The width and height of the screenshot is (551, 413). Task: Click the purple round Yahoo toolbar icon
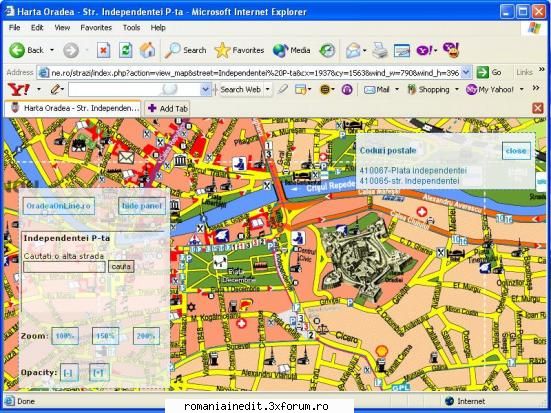347,90
